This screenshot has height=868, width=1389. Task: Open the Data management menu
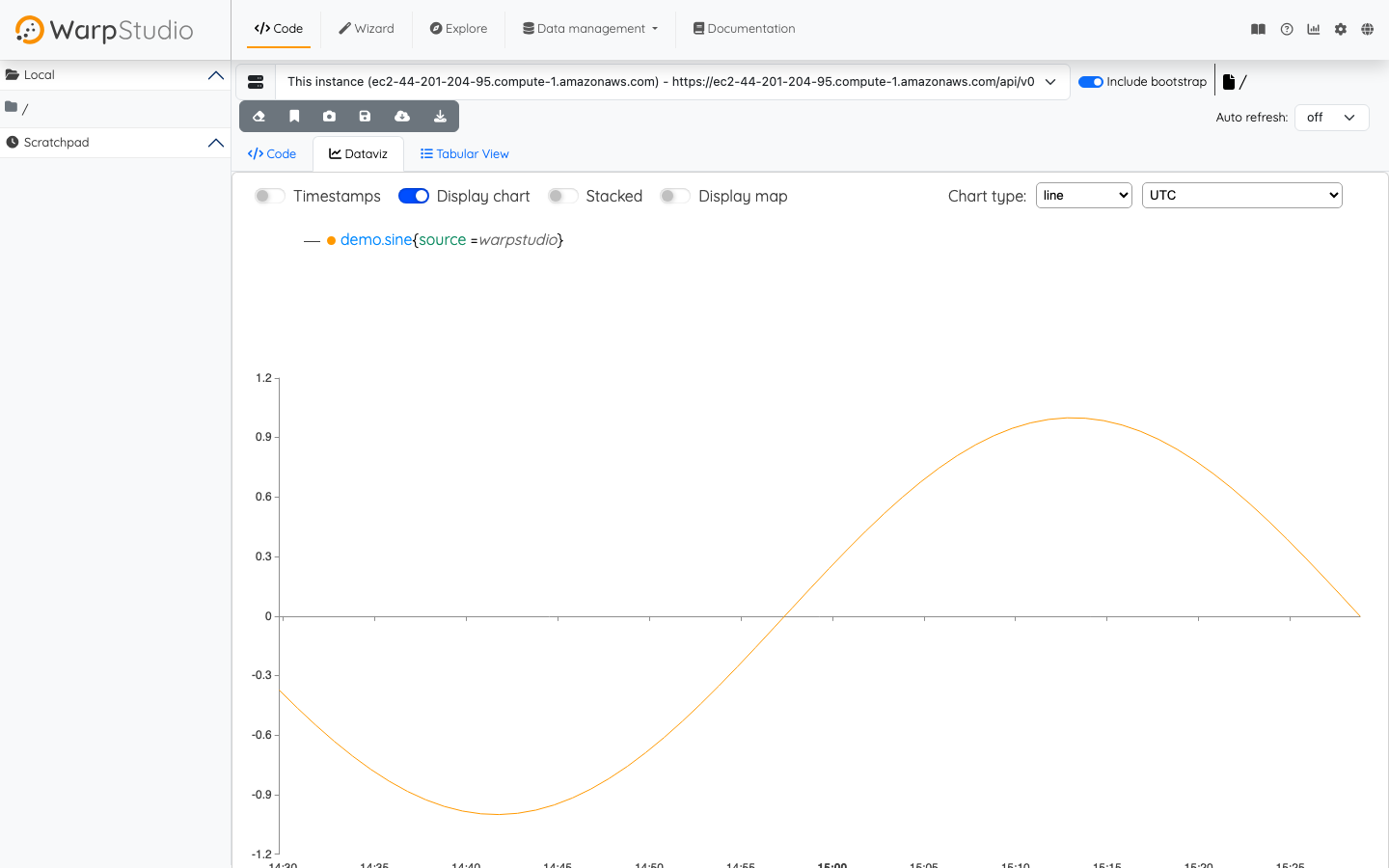(x=590, y=29)
